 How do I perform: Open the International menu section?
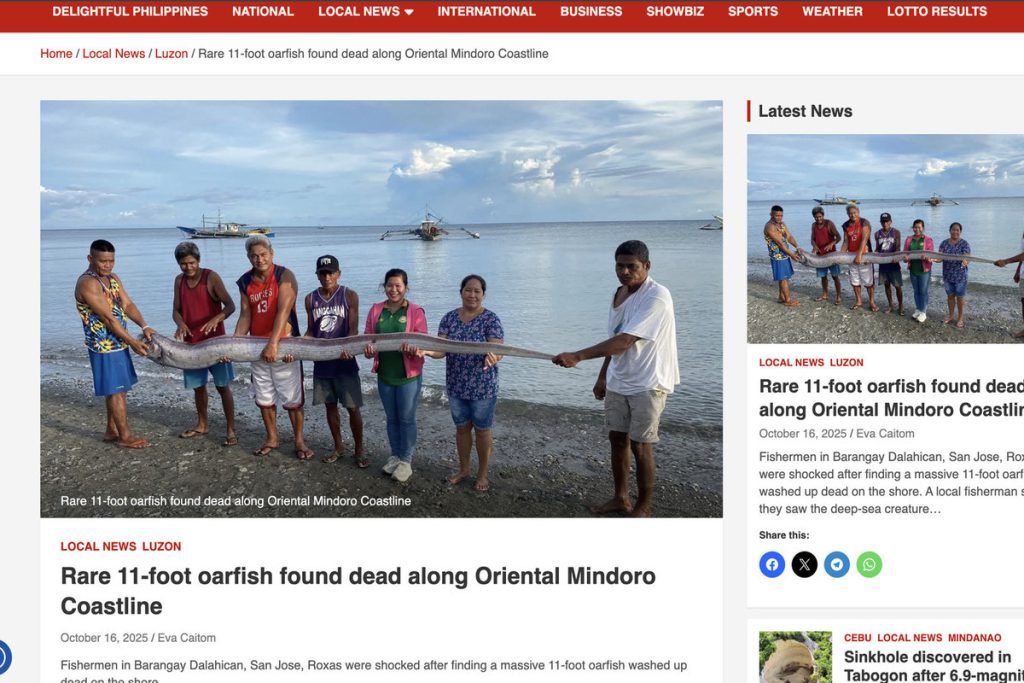[487, 12]
